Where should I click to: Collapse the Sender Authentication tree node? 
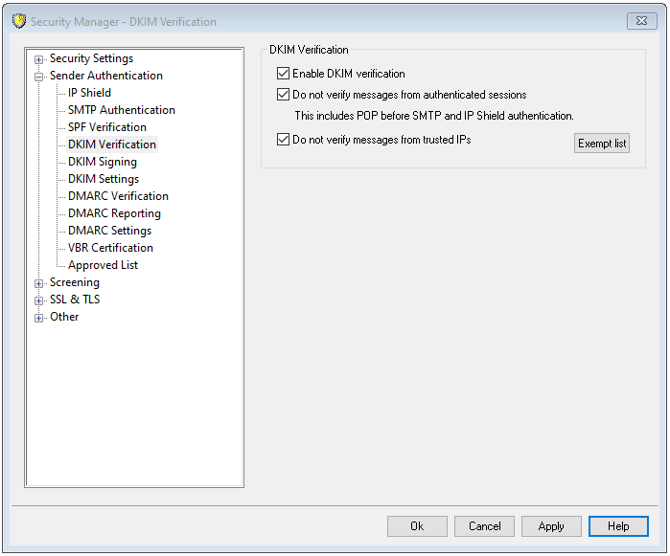tap(40, 76)
